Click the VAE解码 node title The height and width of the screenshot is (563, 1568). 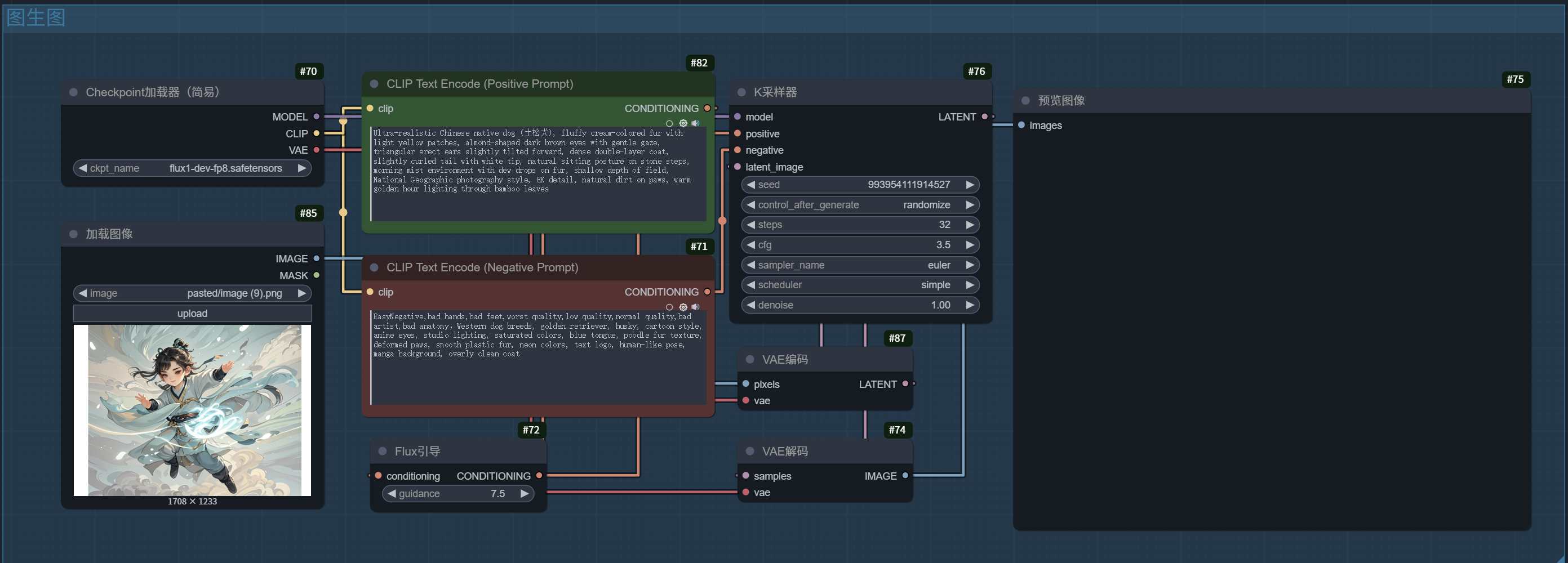click(785, 451)
